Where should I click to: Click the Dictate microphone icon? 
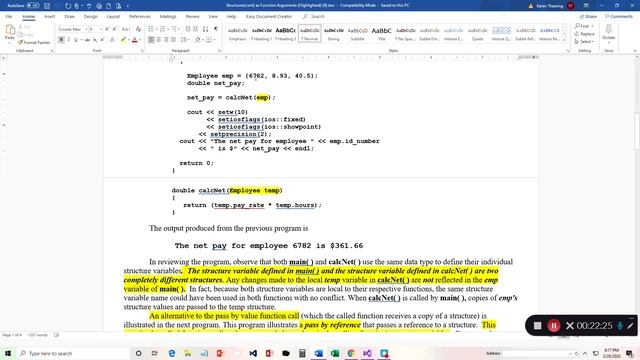click(x=609, y=29)
